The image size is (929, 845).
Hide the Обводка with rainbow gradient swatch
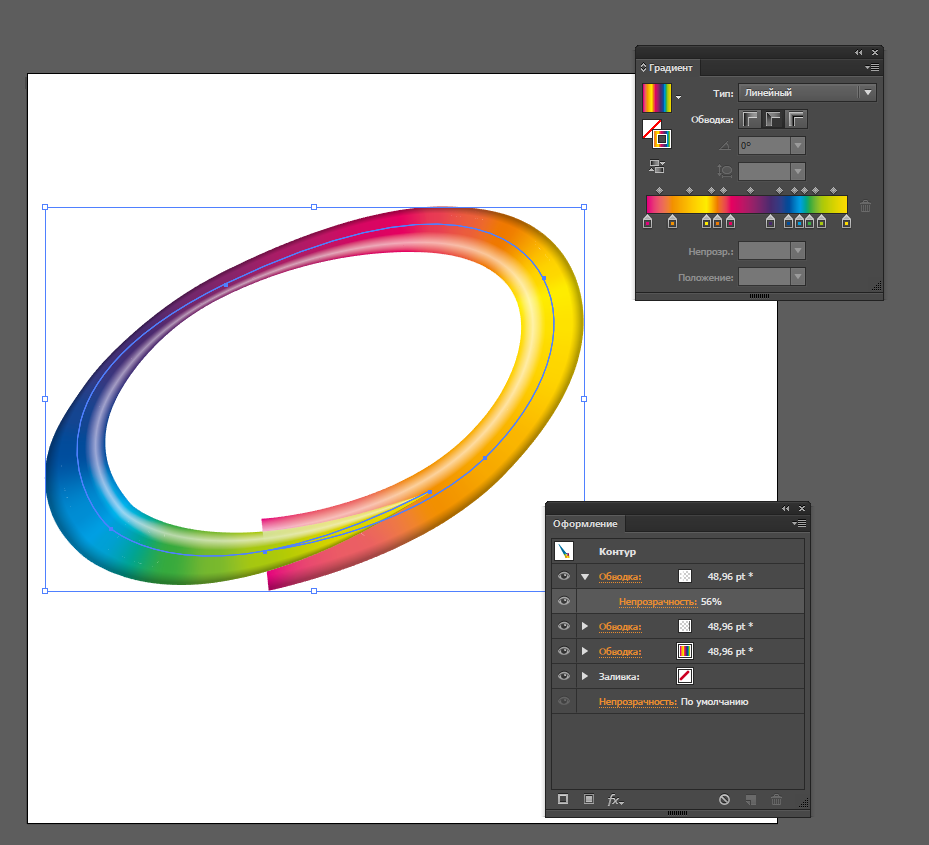point(564,651)
